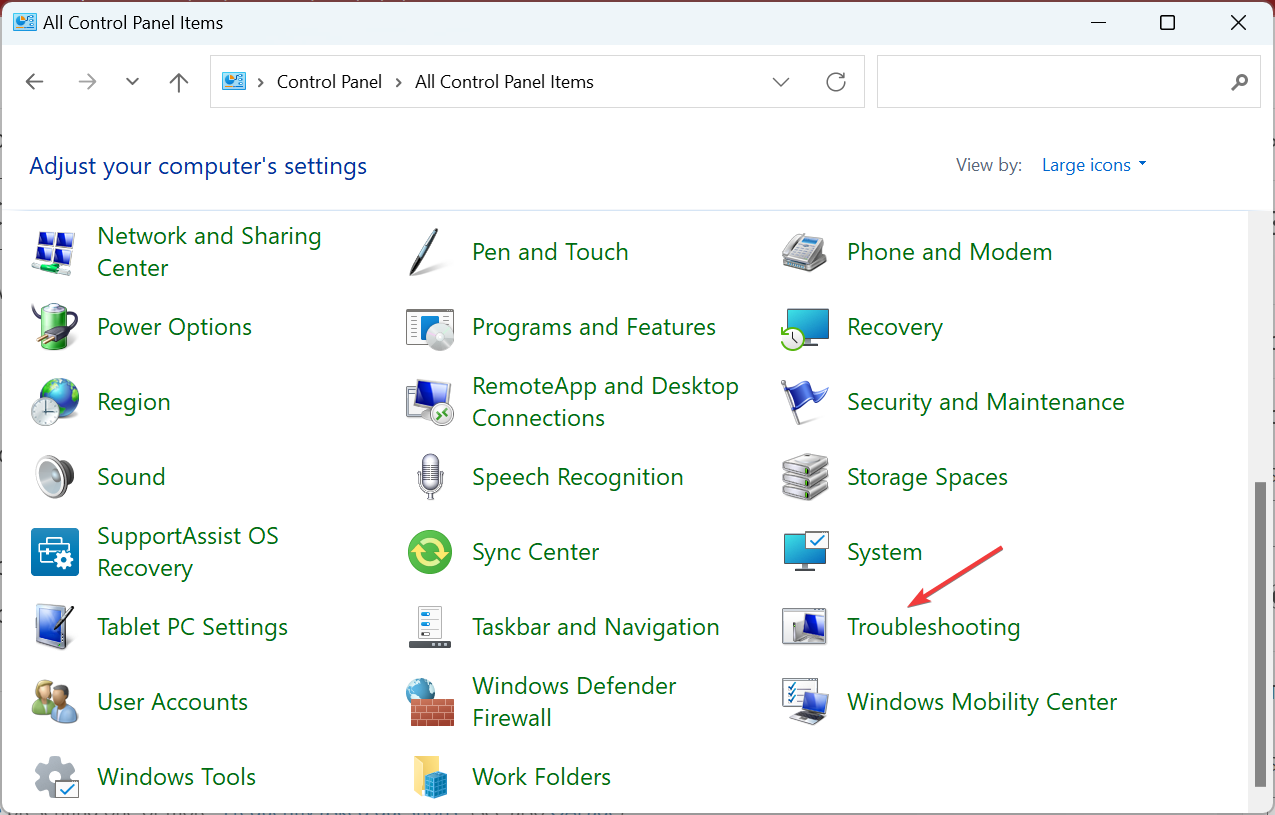1275x815 pixels.
Task: Open the Network and Sharing Center text
Action: click(x=209, y=252)
